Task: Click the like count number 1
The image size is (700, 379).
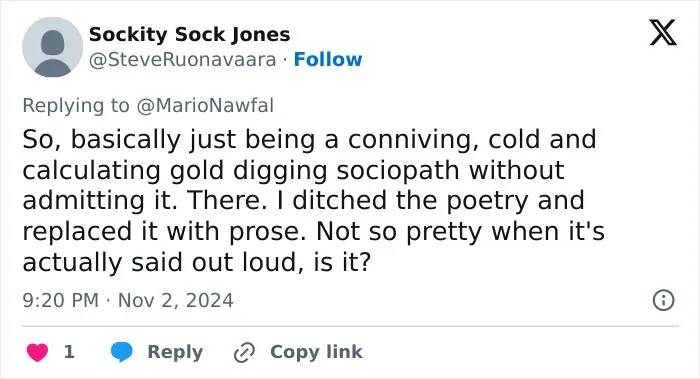Action: click(x=69, y=352)
